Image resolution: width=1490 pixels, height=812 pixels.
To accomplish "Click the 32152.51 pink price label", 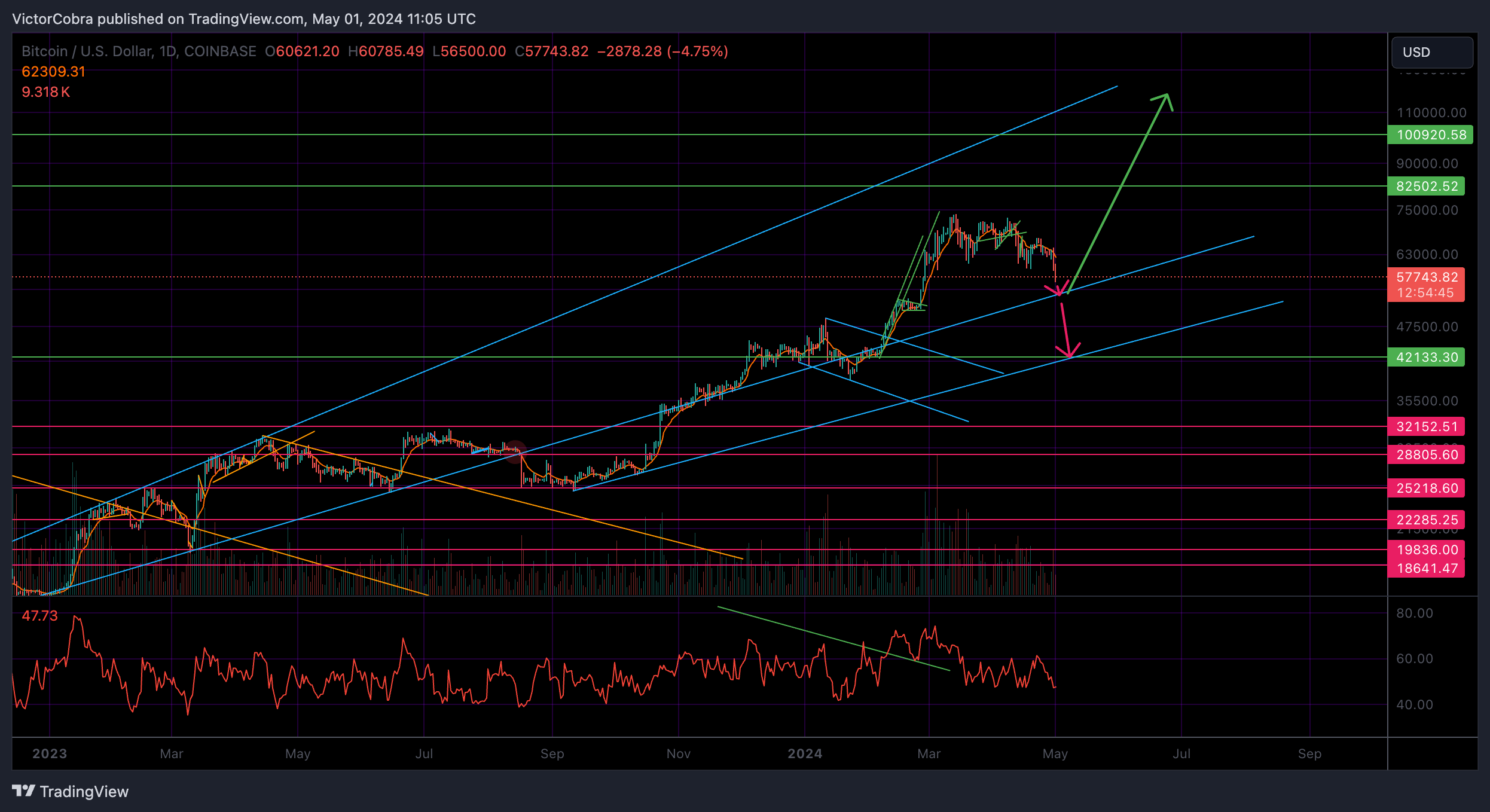I will [1426, 426].
